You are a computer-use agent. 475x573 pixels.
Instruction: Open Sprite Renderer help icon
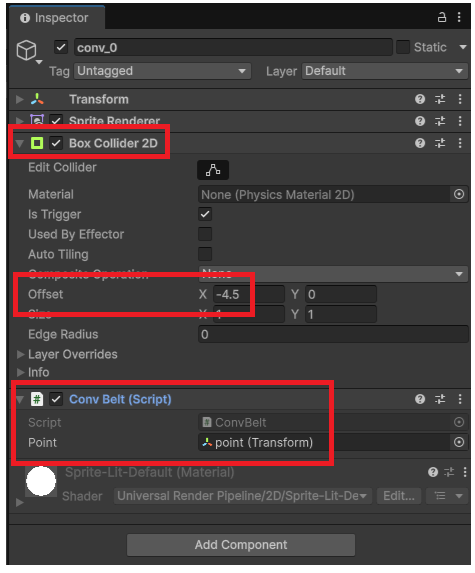[420, 121]
